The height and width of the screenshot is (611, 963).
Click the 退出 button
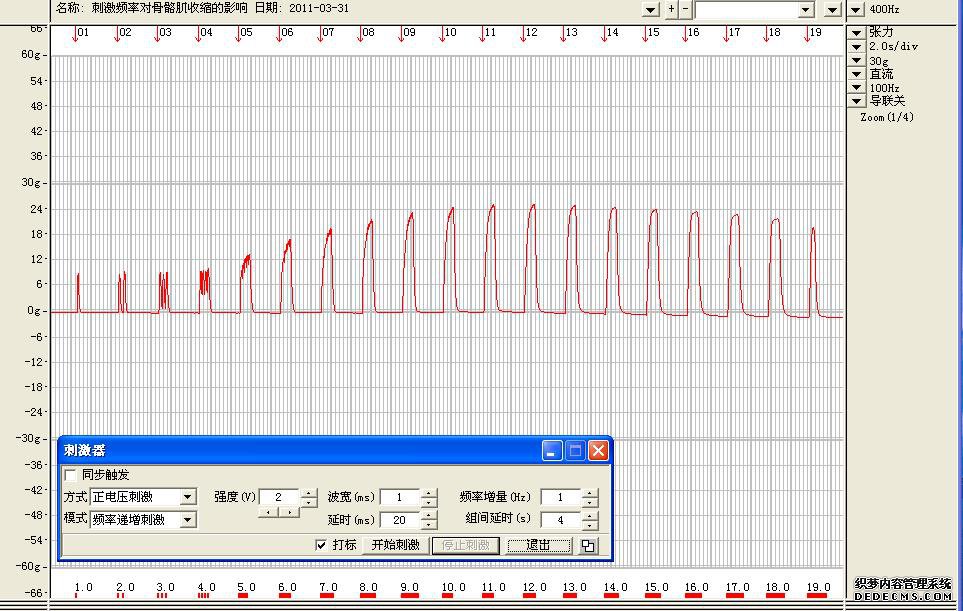point(539,545)
